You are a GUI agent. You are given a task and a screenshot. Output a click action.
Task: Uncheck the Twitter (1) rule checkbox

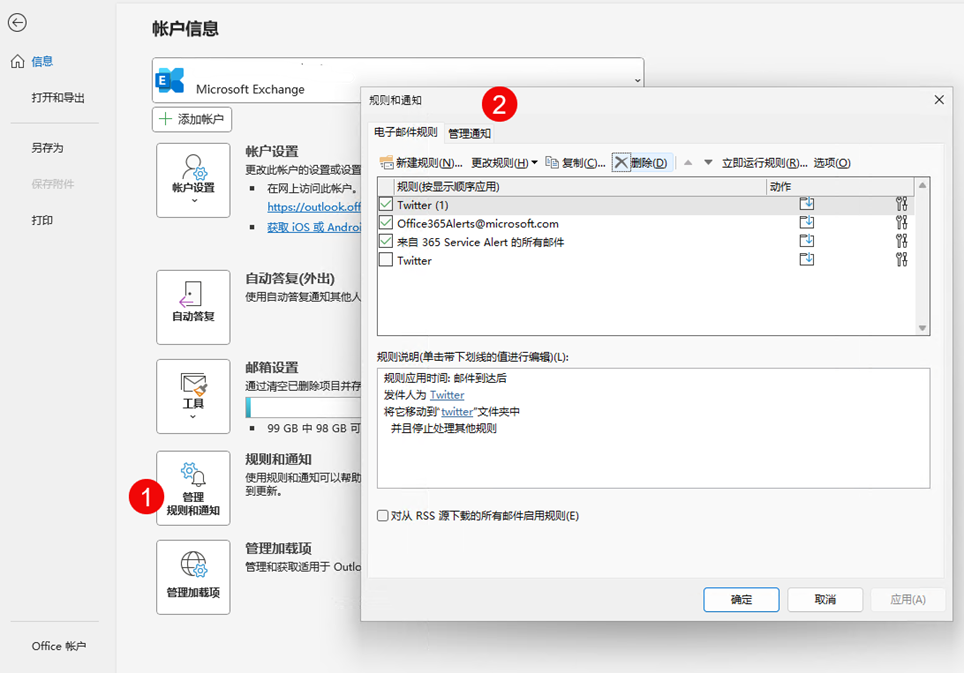[x=386, y=204]
